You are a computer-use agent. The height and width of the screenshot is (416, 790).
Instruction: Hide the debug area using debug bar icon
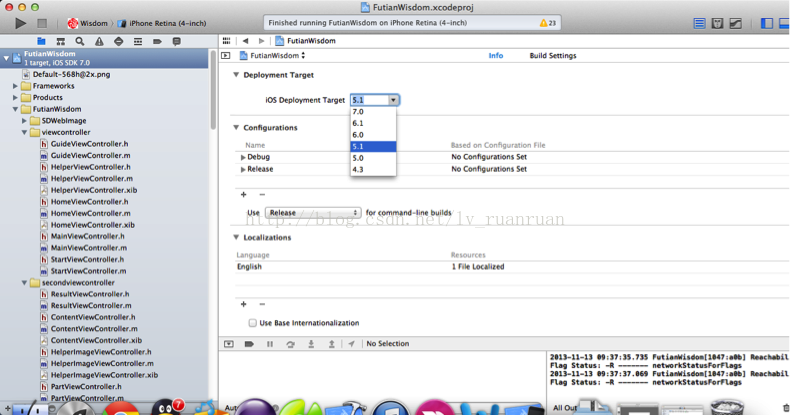tap(229, 343)
